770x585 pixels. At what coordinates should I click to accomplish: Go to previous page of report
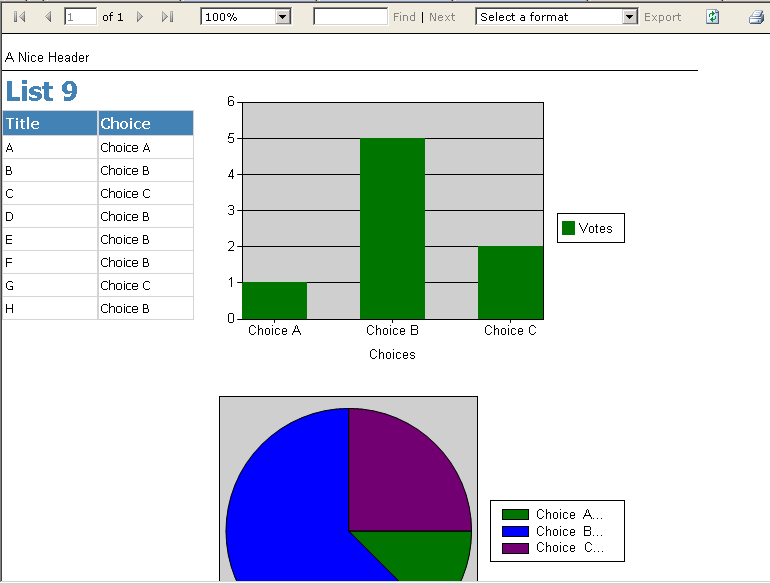(48, 17)
